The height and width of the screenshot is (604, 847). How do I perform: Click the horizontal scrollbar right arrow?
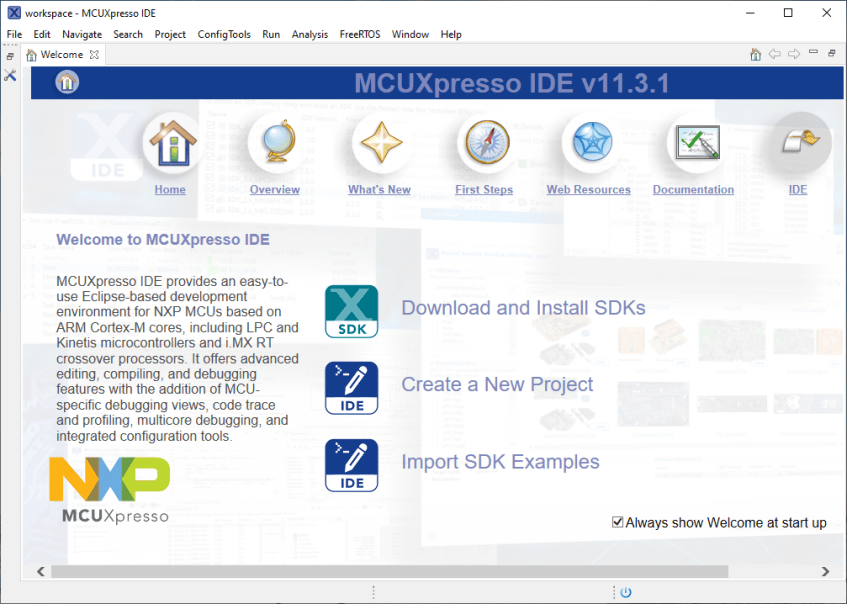(825, 572)
